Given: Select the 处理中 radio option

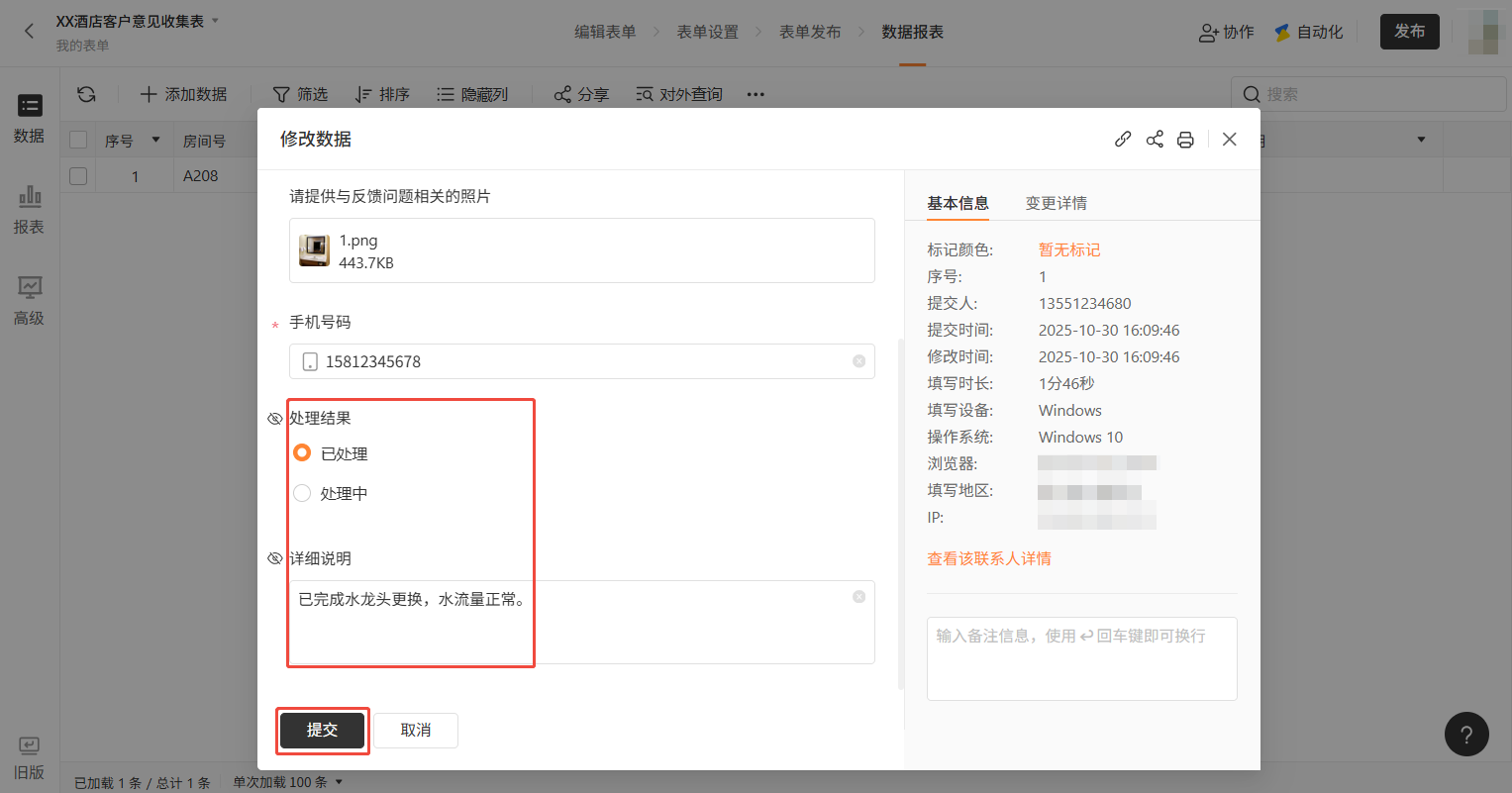Looking at the screenshot, I should (303, 493).
